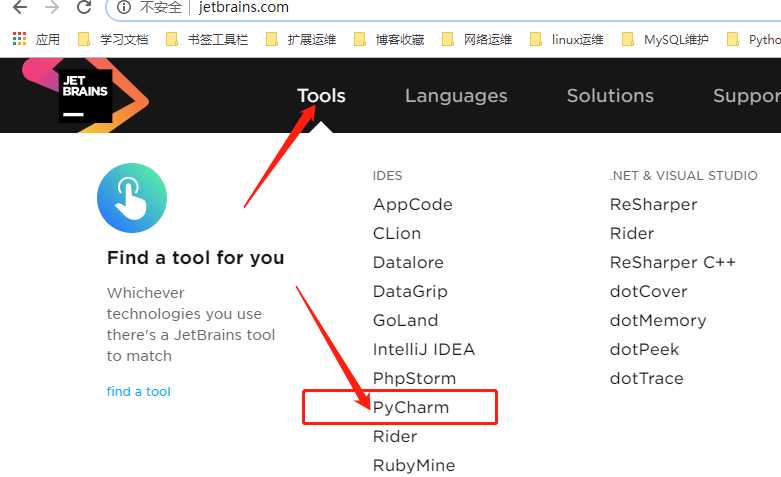
Task: Click the browser back arrow
Action: (20, 6)
